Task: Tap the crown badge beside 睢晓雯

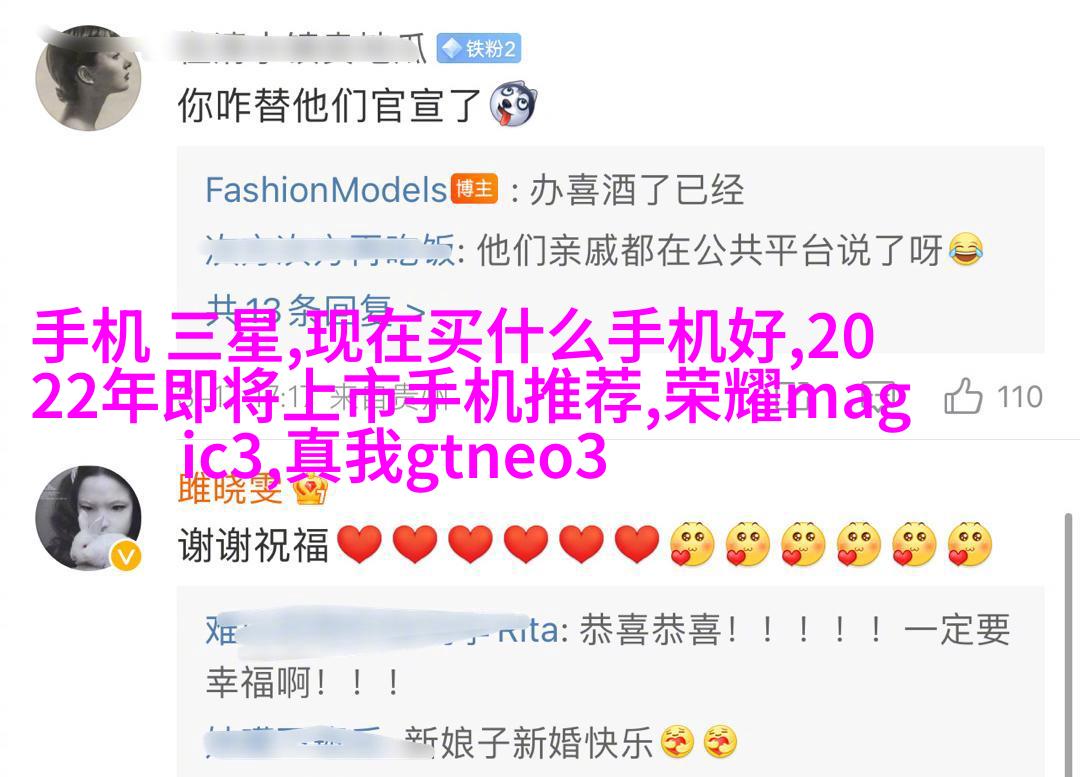Action: pos(311,490)
